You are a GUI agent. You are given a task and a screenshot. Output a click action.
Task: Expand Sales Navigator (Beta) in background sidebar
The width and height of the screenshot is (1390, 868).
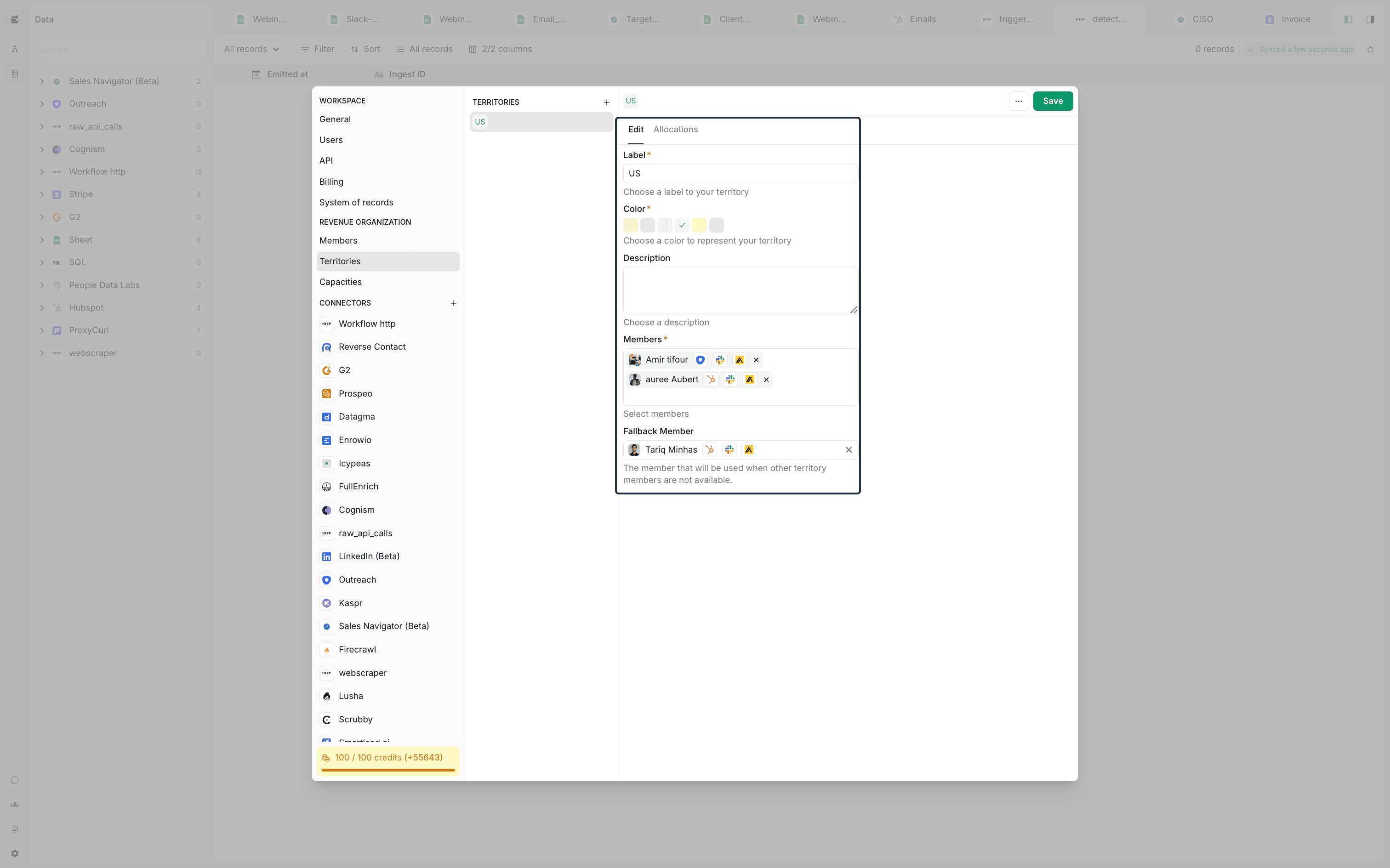(x=42, y=81)
